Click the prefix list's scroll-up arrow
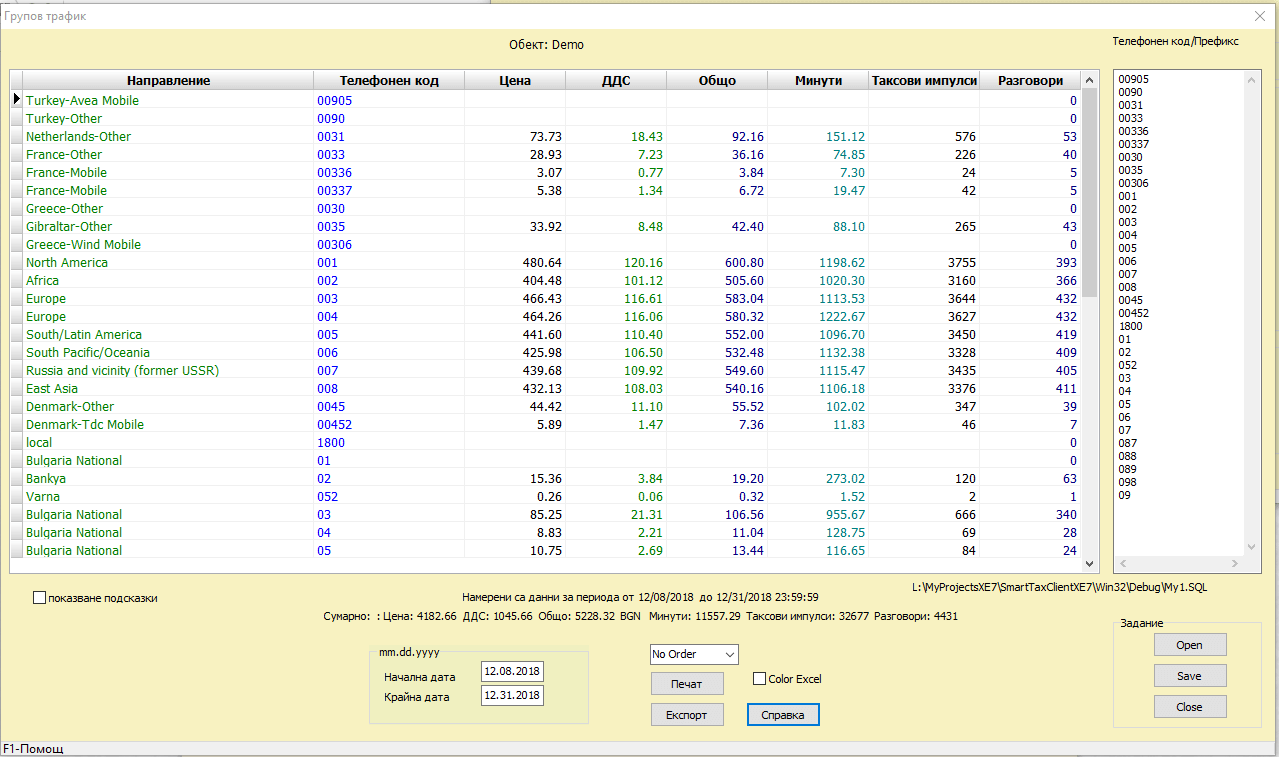 1251,79
